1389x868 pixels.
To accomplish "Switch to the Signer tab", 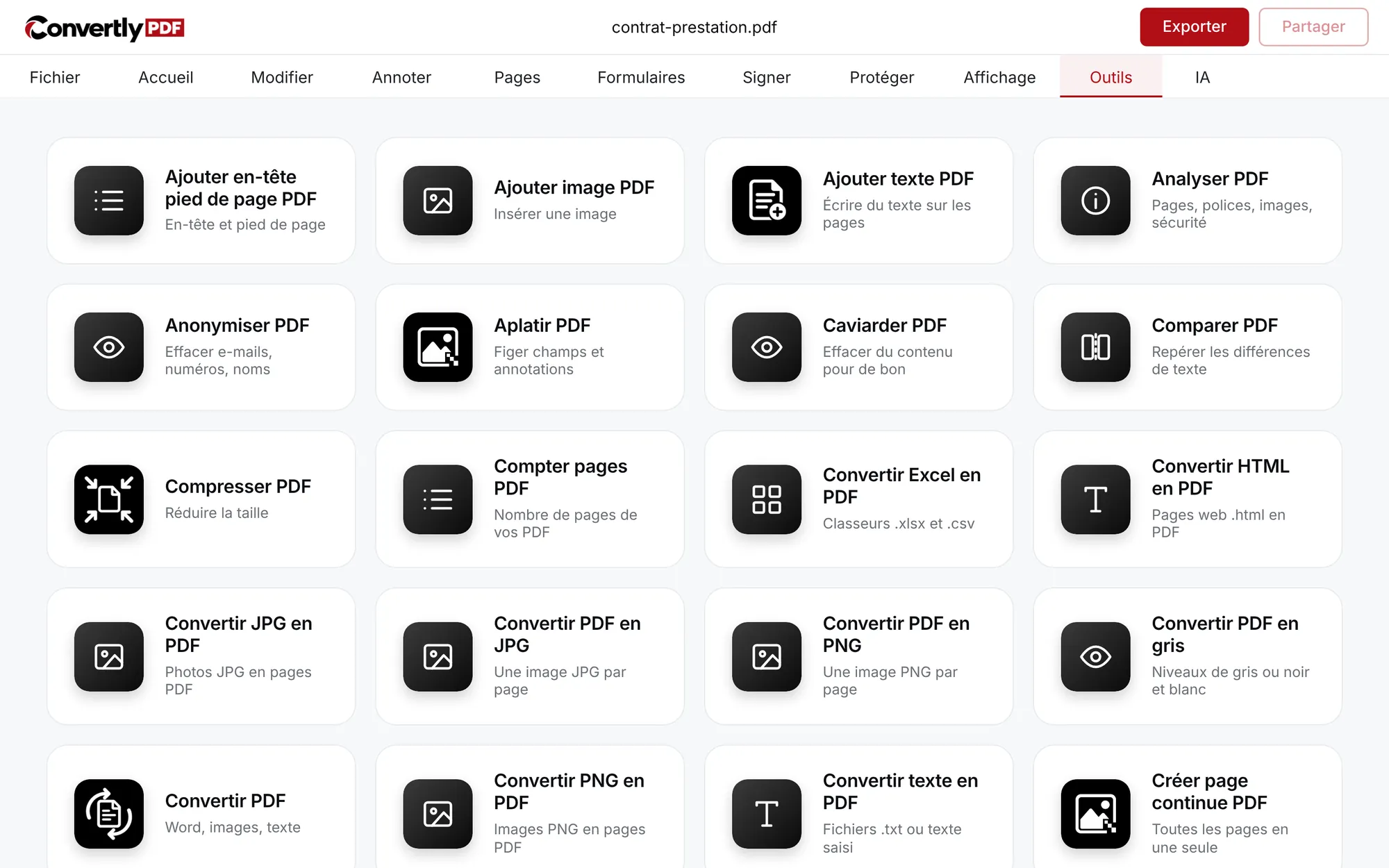I will [x=767, y=77].
